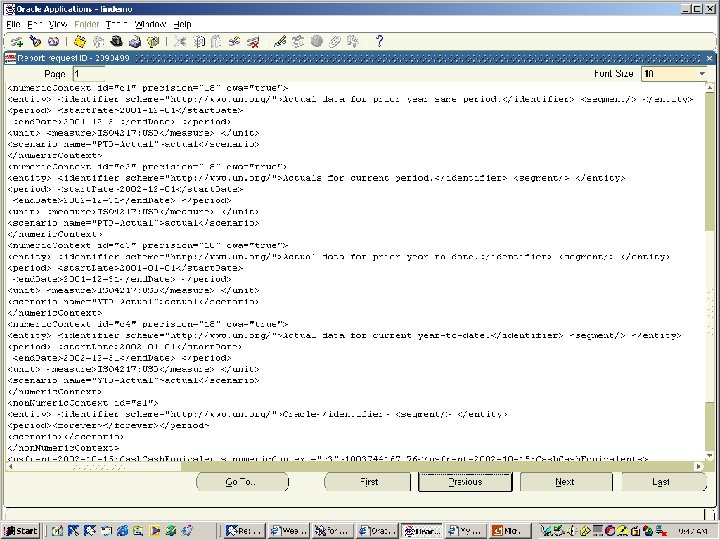Open the Edit menu
720x540 pixels.
coord(35,24)
